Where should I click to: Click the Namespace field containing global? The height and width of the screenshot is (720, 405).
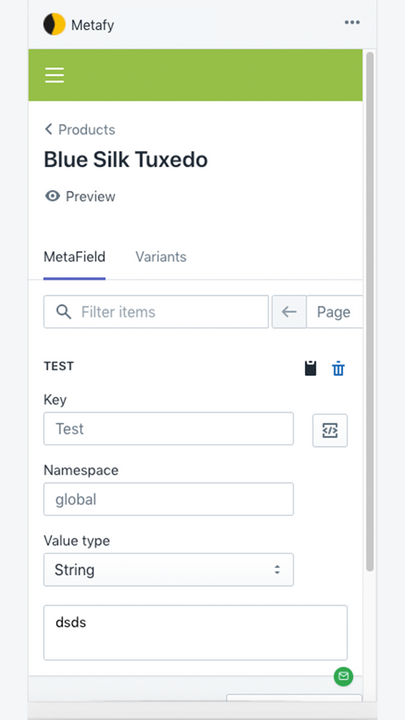point(169,499)
